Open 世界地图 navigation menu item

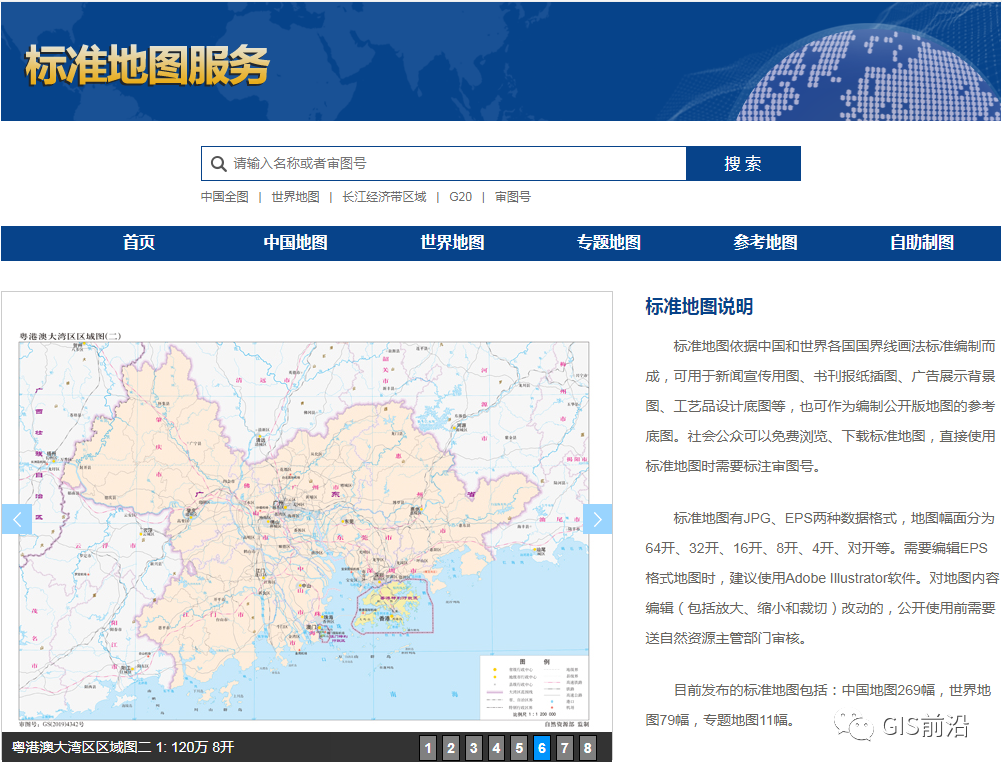tap(452, 243)
